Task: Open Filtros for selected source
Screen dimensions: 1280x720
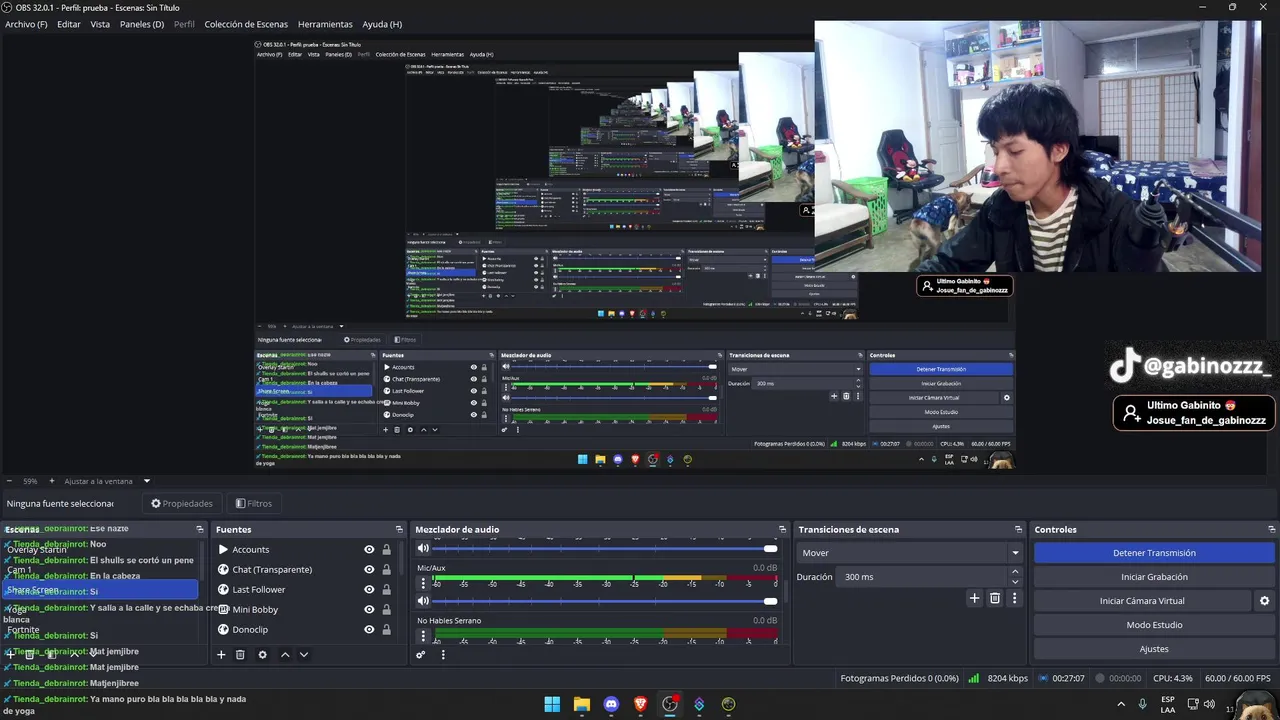Action: pyautogui.click(x=253, y=503)
